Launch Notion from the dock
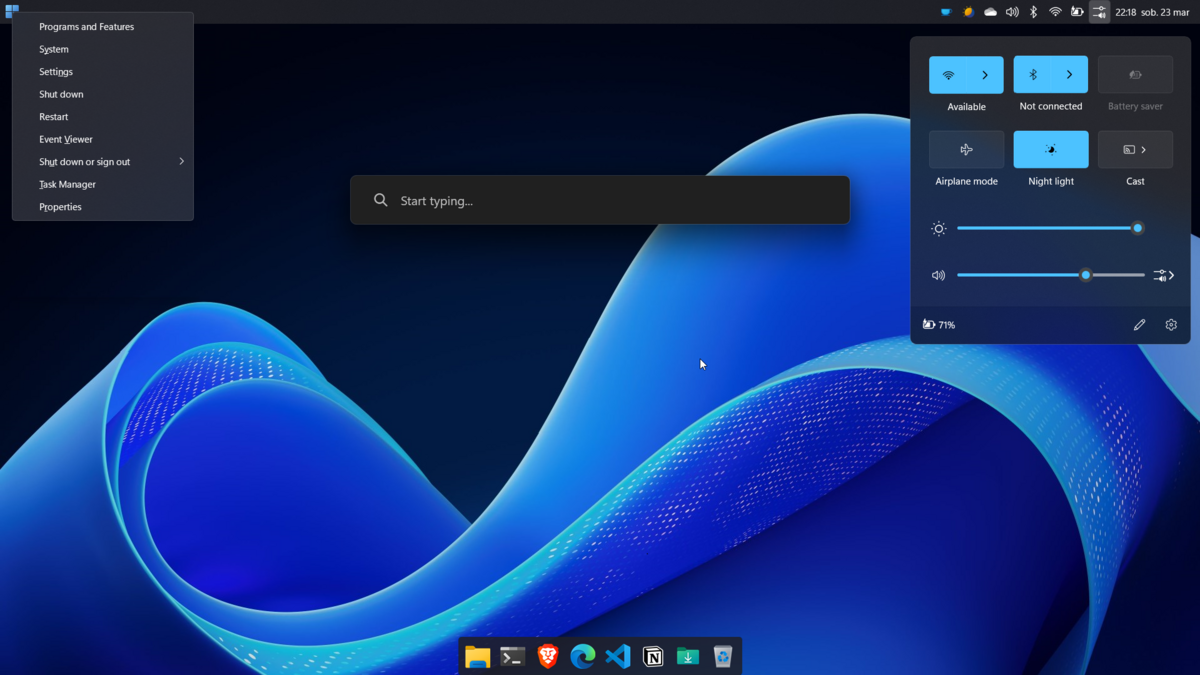This screenshot has height=675, width=1200. point(652,656)
